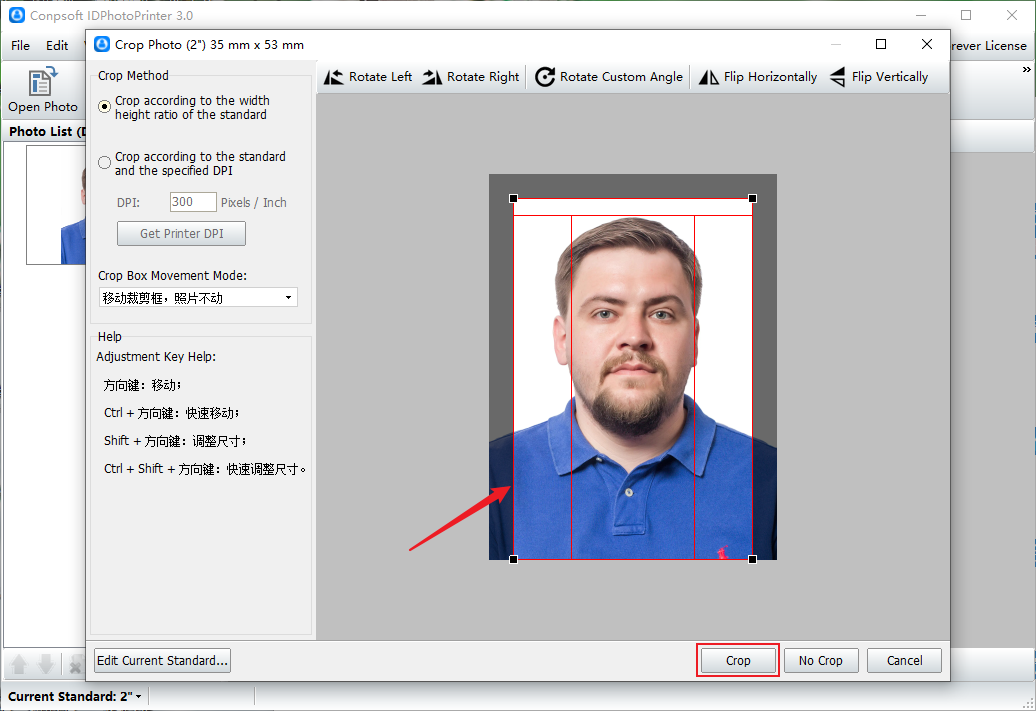Click the Forever License menu item
This screenshot has width=1036, height=711.
click(x=988, y=46)
